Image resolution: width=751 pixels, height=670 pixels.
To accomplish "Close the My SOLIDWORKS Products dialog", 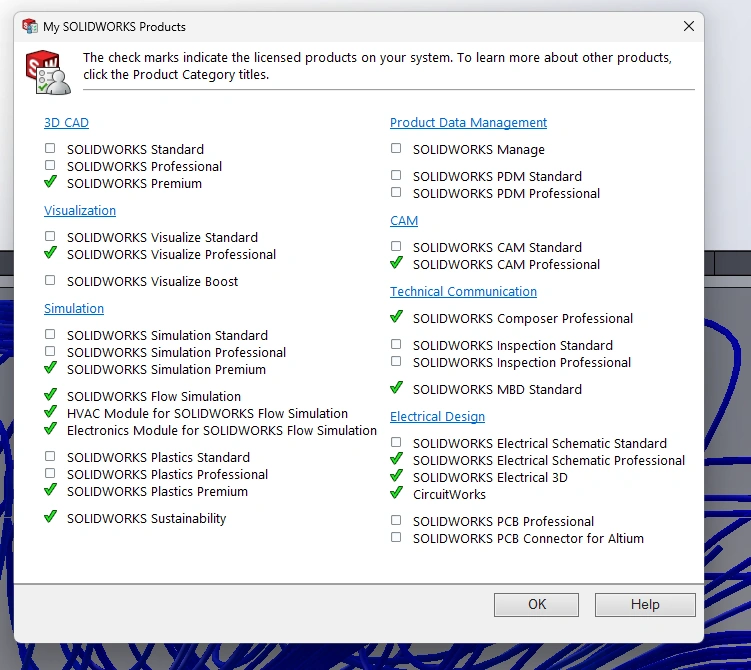I will coord(689,26).
